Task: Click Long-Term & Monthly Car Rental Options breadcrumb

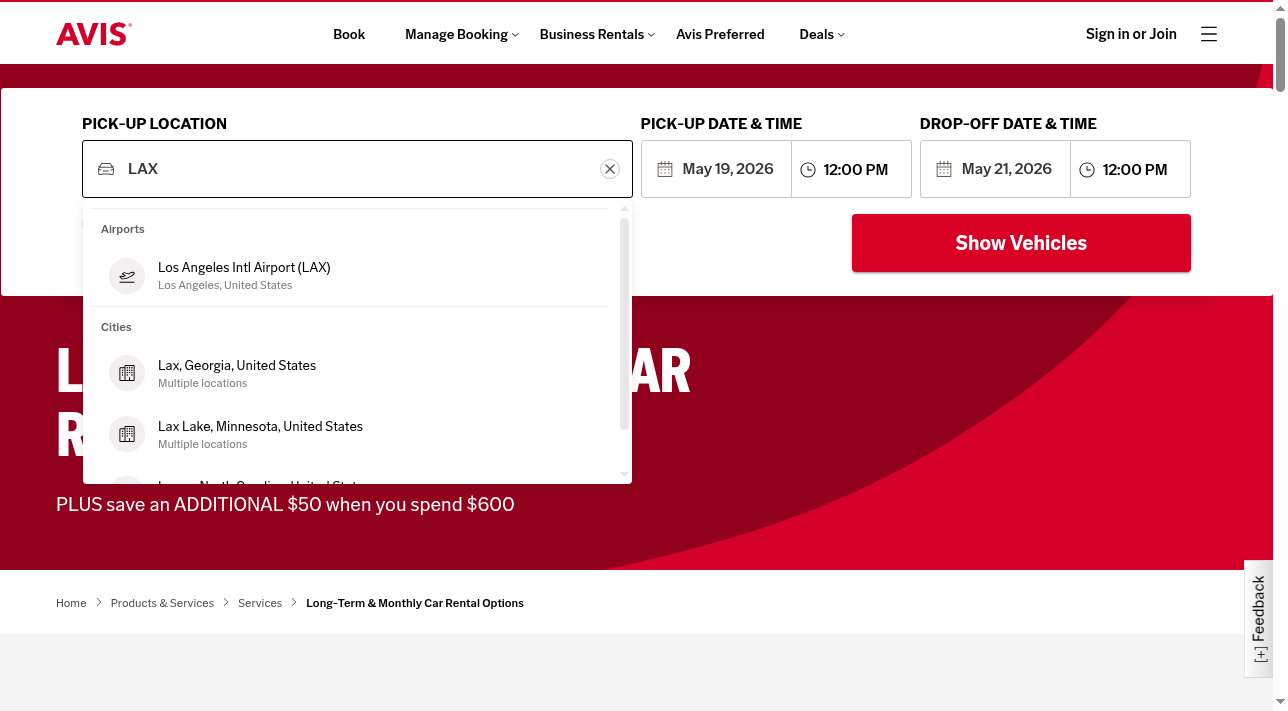Action: coord(415,603)
